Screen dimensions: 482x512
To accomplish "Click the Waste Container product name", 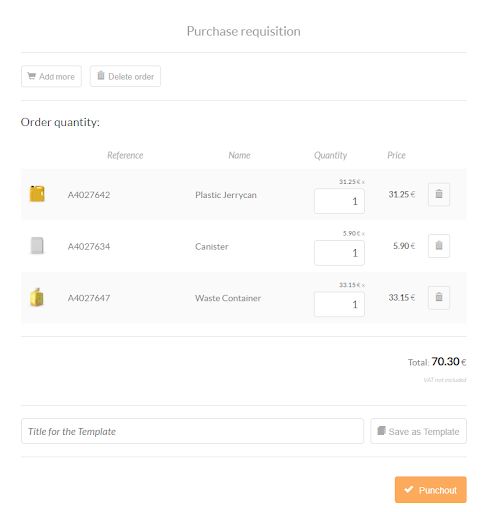I will pos(228,298).
